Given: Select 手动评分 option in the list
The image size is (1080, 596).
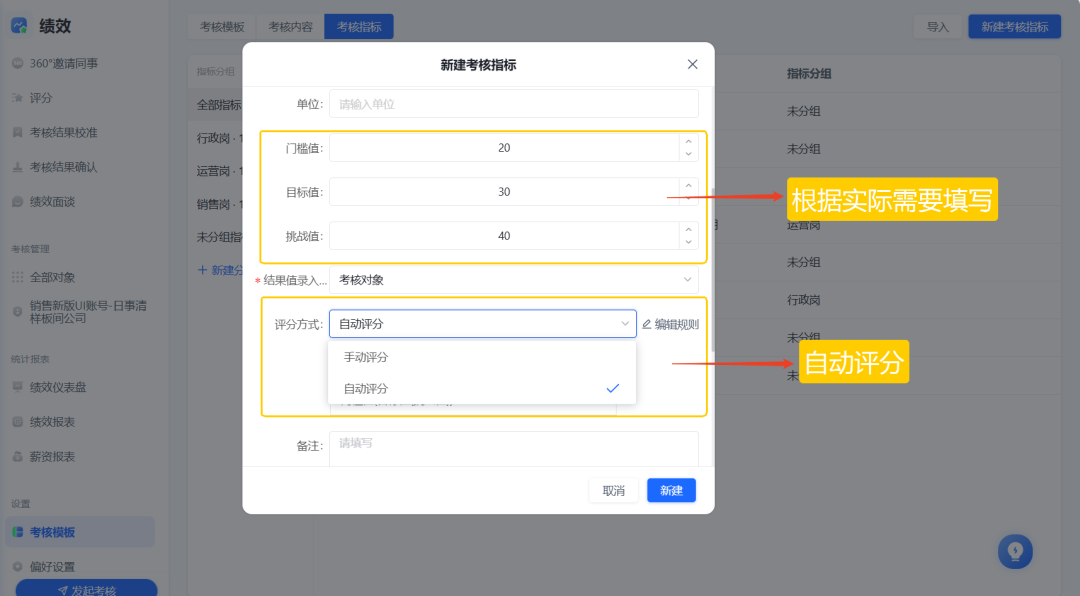Looking at the screenshot, I should pos(366,357).
